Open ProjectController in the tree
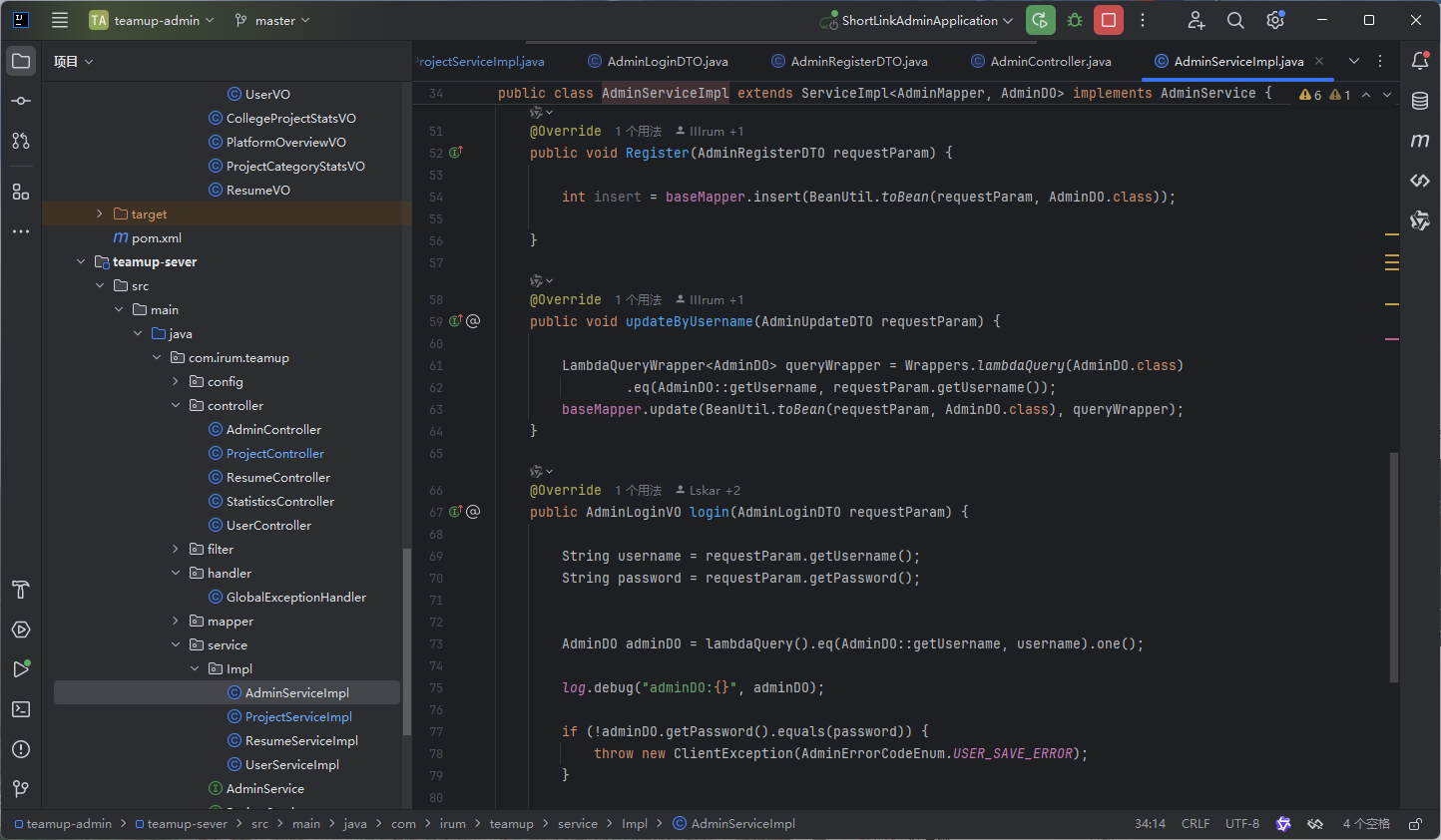Screen dimensions: 1441x840 tap(274, 454)
